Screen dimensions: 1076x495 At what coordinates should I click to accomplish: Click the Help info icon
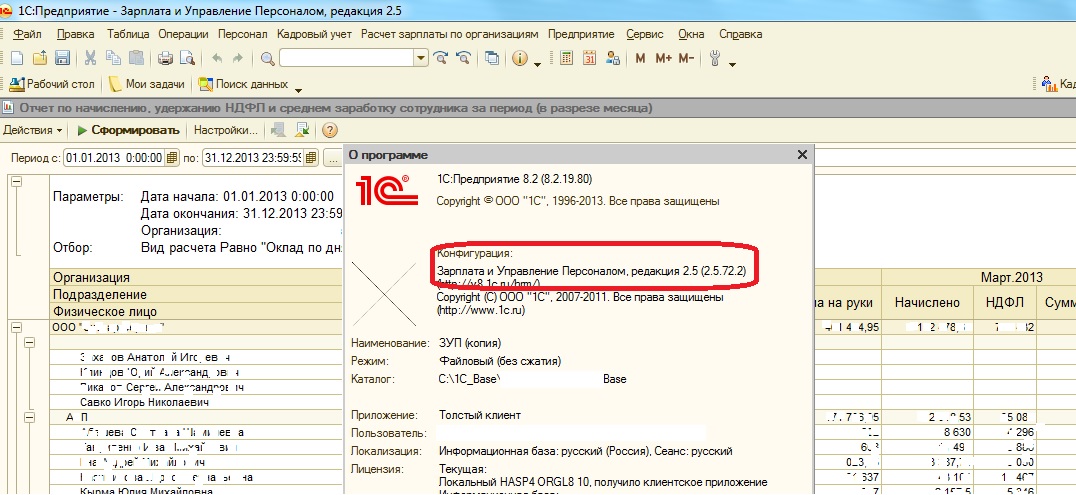pyautogui.click(x=519, y=58)
